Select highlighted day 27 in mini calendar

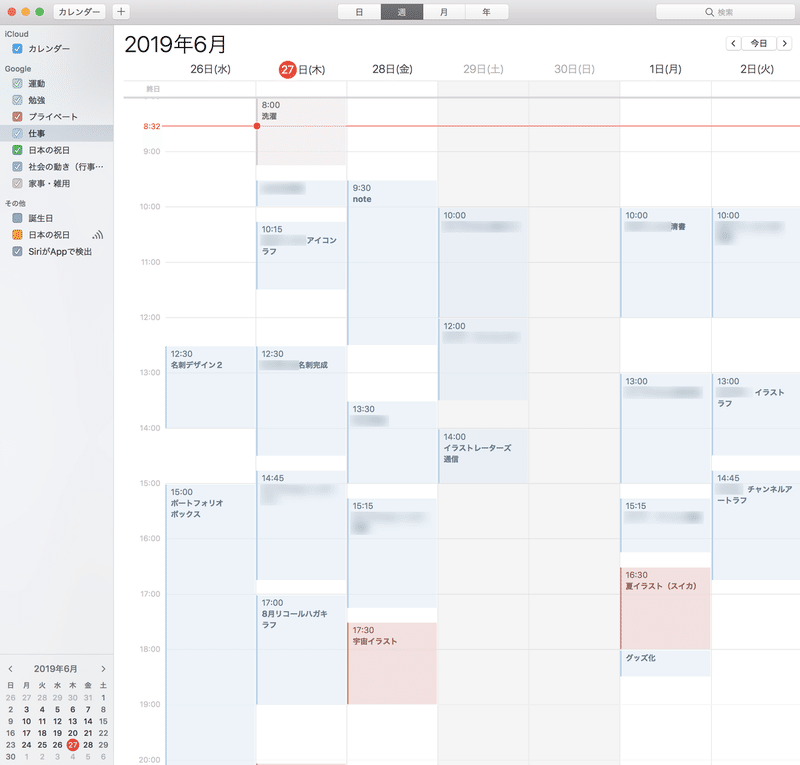click(73, 745)
